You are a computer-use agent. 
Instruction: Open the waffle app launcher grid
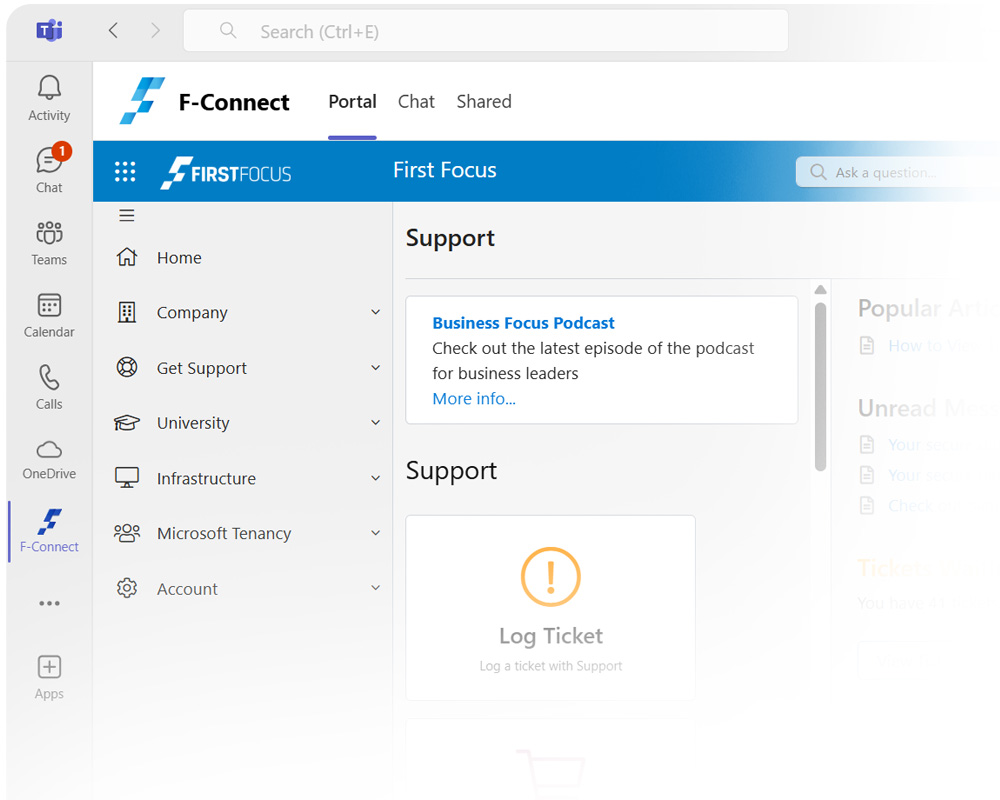pos(124,171)
